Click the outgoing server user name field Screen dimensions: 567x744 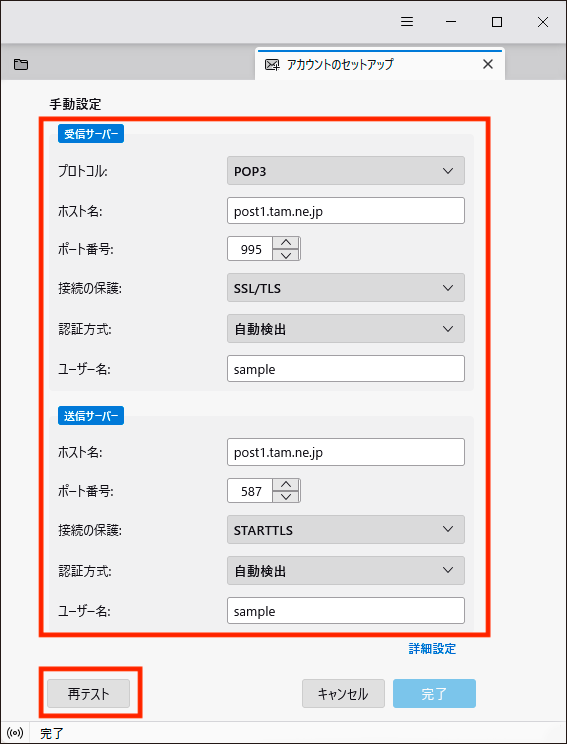coord(346,611)
